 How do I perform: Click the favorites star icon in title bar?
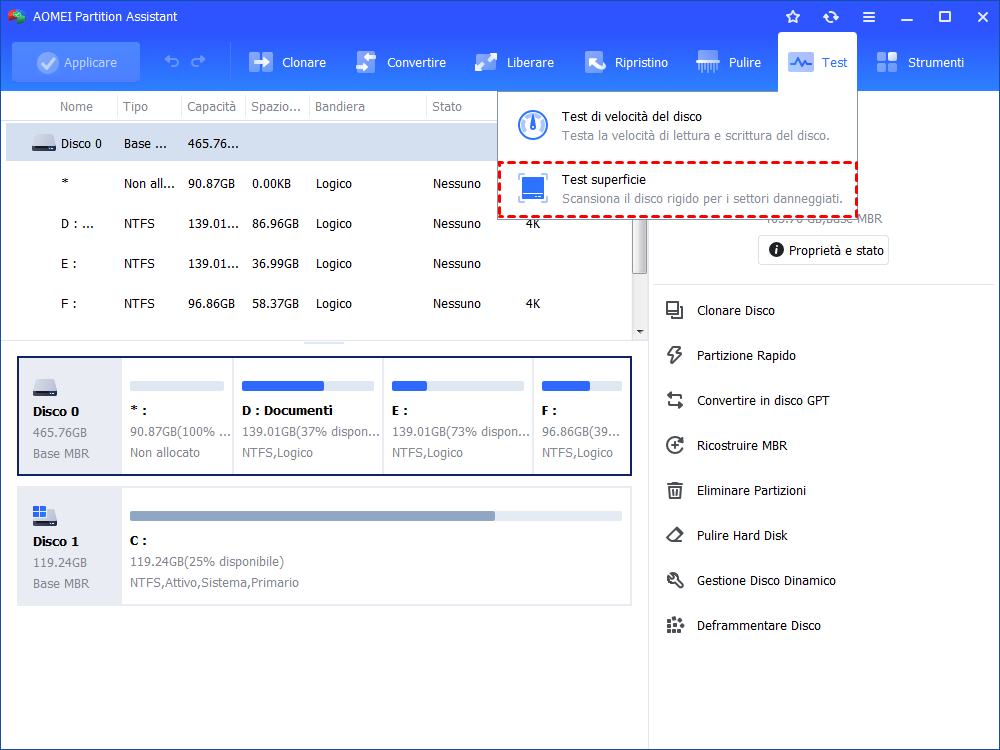[793, 17]
